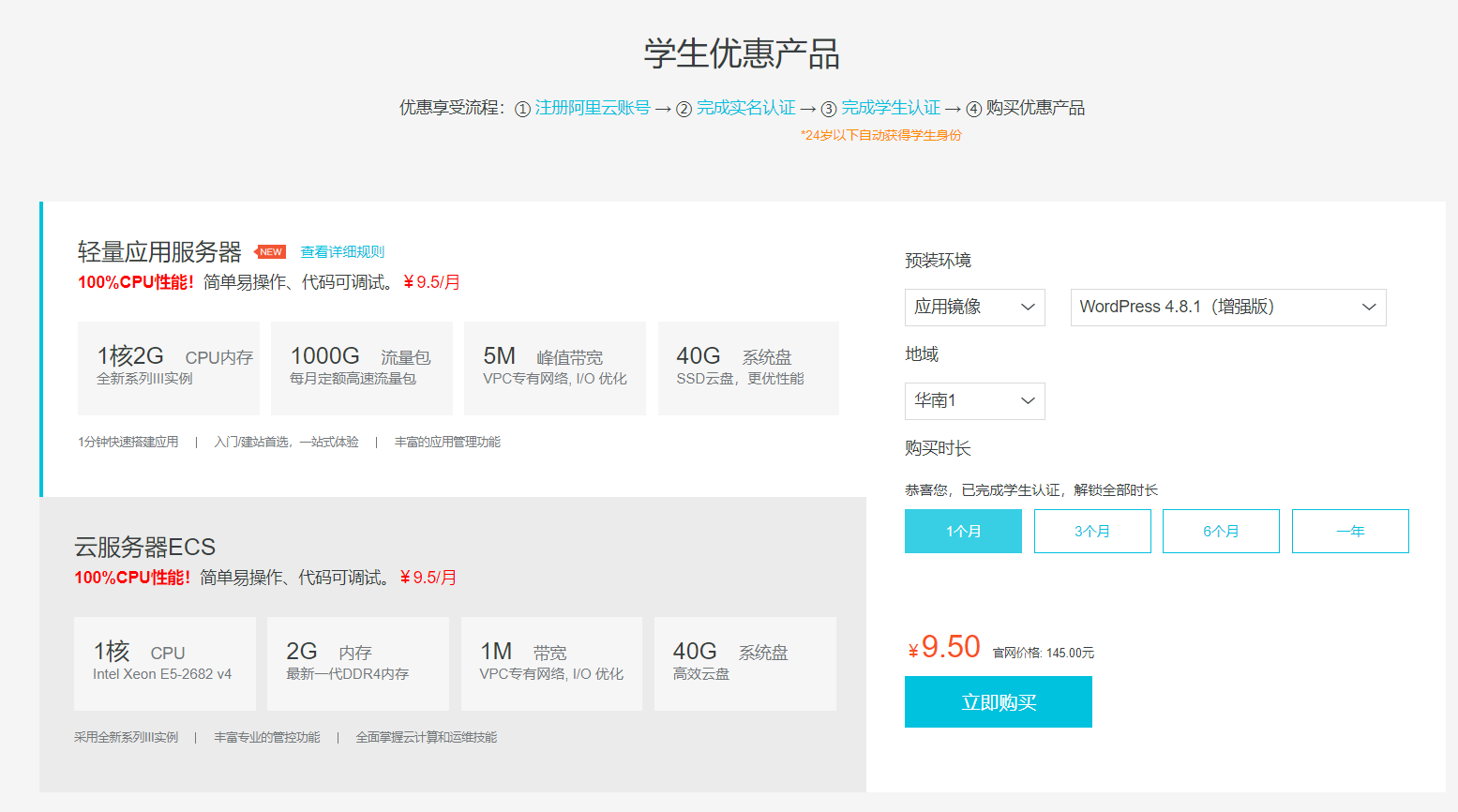Click the 全面掌握云计算和运维技能 text
Image resolution: width=1458 pixels, height=812 pixels.
coord(427,737)
